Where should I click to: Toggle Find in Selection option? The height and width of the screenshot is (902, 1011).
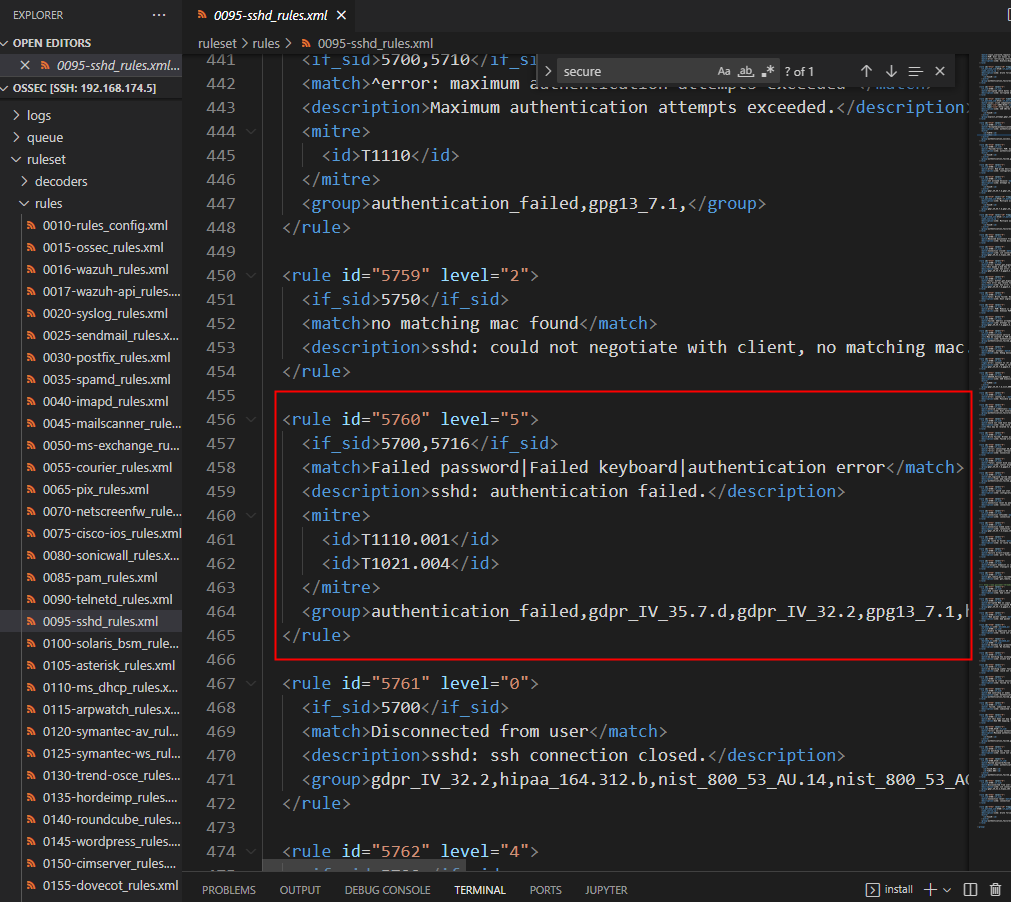[x=915, y=71]
